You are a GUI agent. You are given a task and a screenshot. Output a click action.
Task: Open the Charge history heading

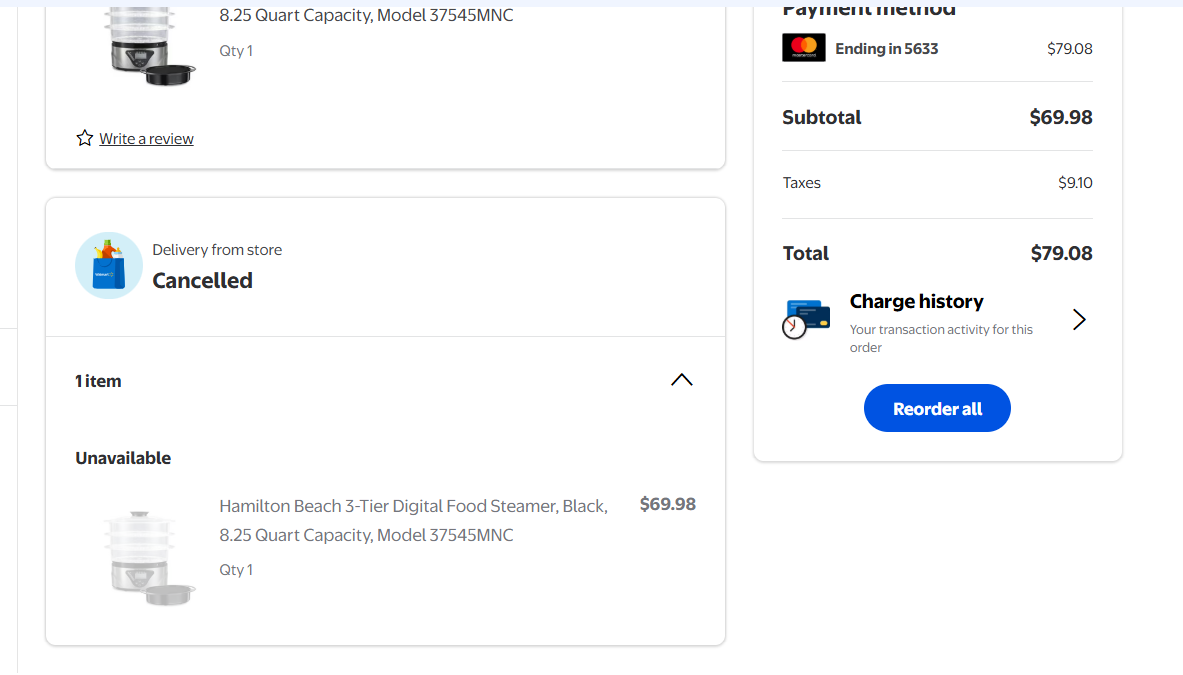click(916, 302)
